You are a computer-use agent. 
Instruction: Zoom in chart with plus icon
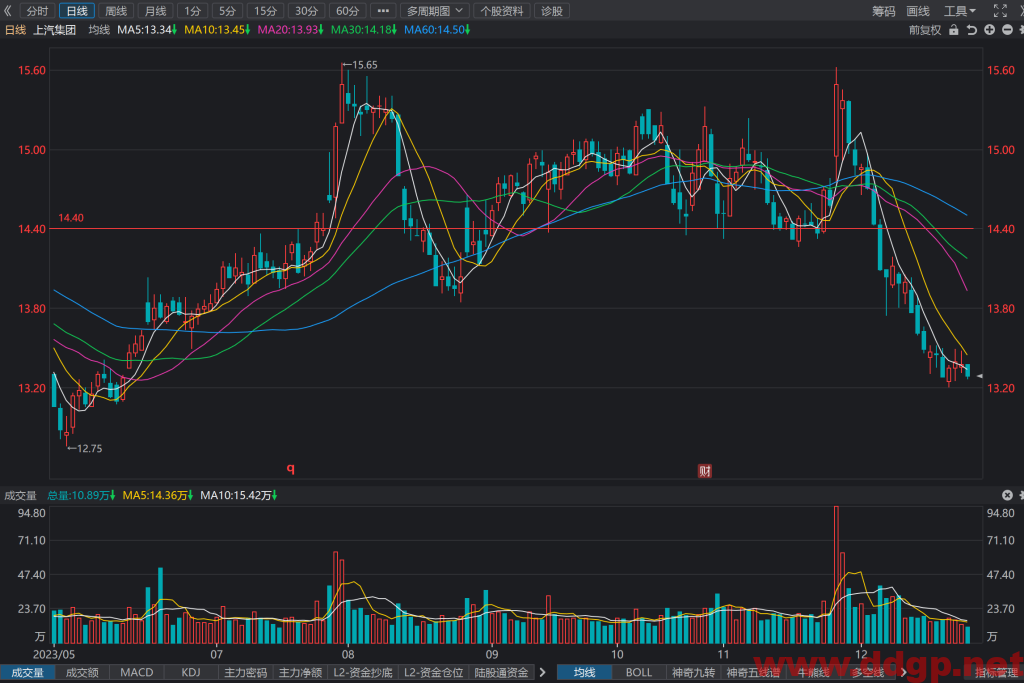[989, 30]
